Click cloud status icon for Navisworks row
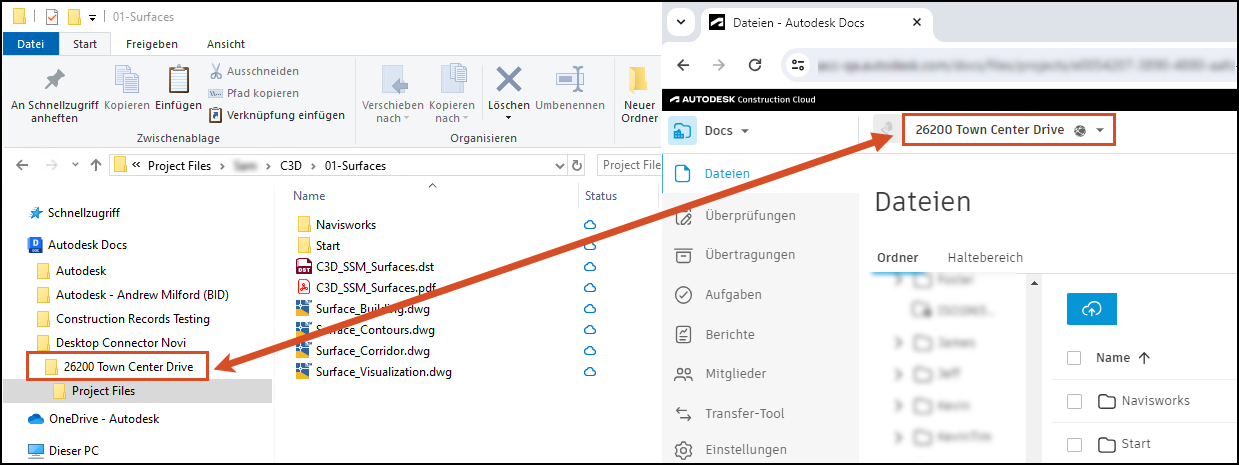The height and width of the screenshot is (465, 1239). point(590,224)
